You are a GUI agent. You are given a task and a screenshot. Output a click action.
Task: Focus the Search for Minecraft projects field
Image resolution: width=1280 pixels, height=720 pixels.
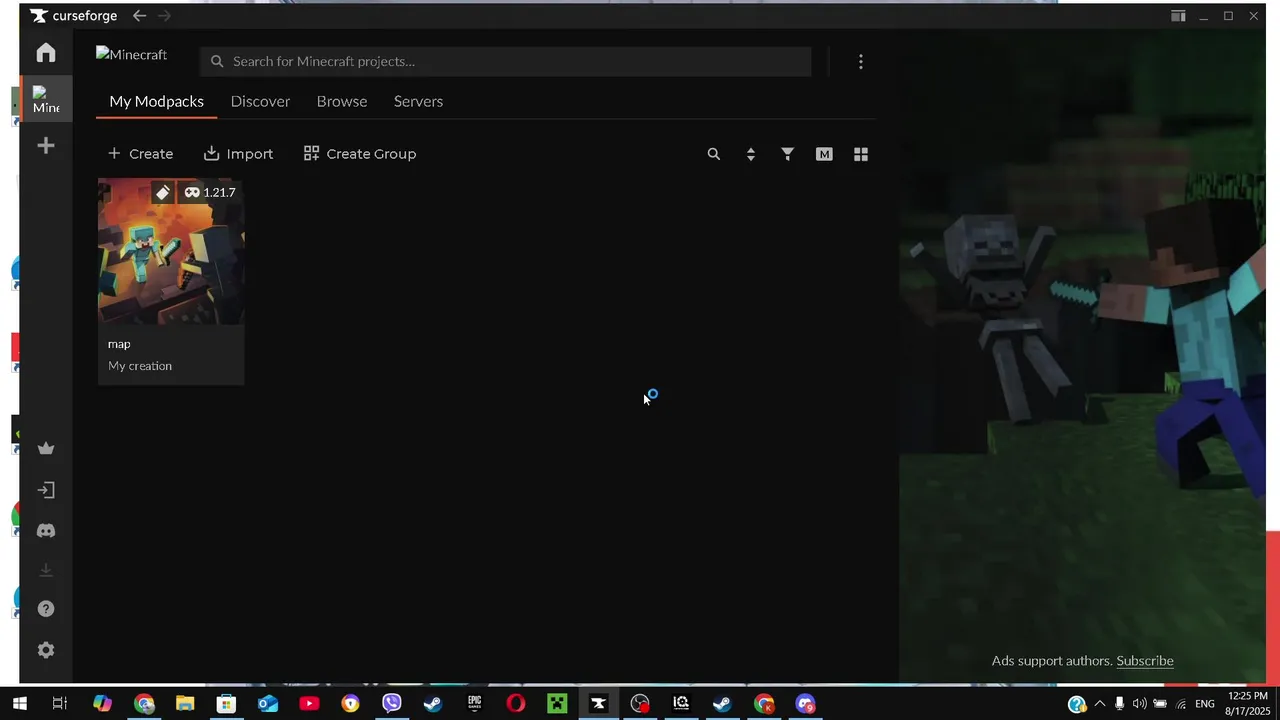(x=506, y=61)
